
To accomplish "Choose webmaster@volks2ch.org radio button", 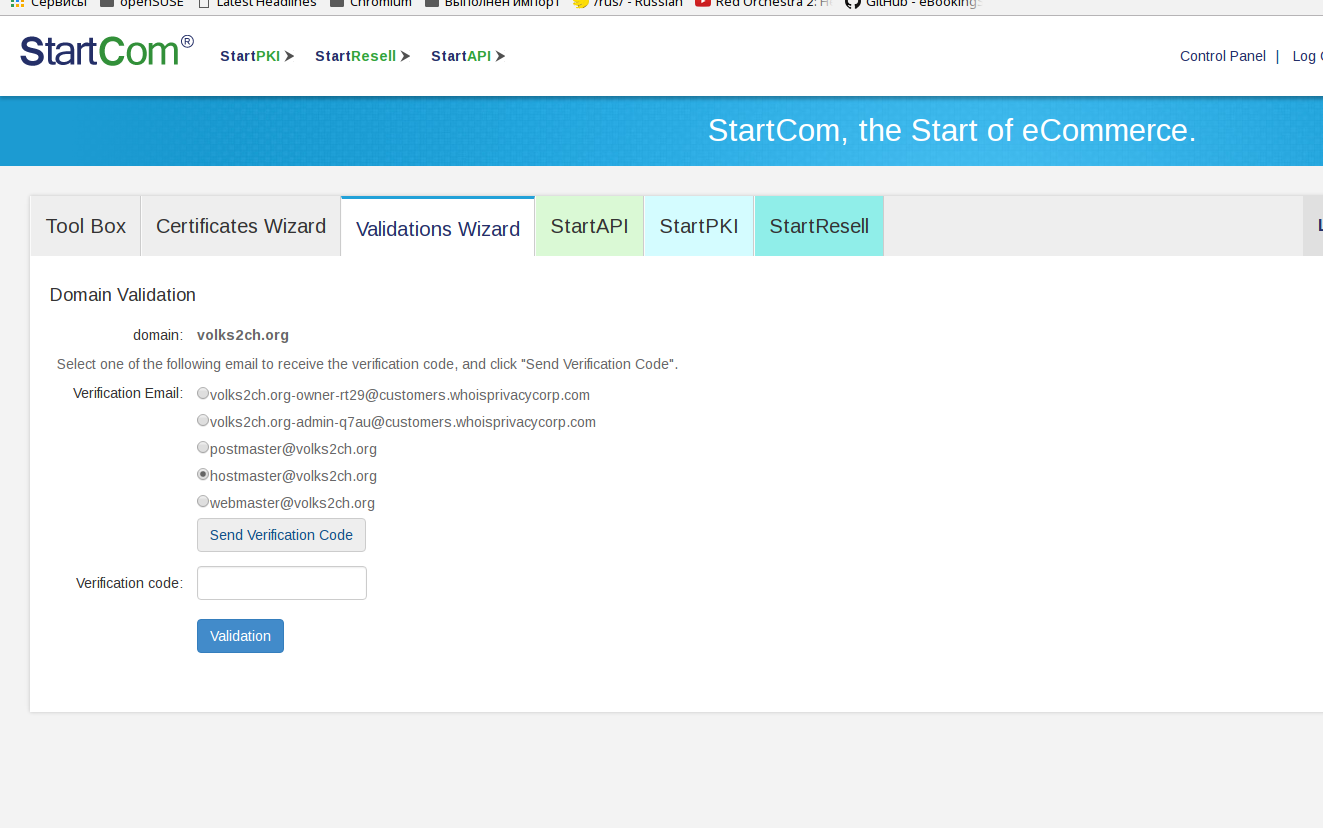I will (x=203, y=502).
